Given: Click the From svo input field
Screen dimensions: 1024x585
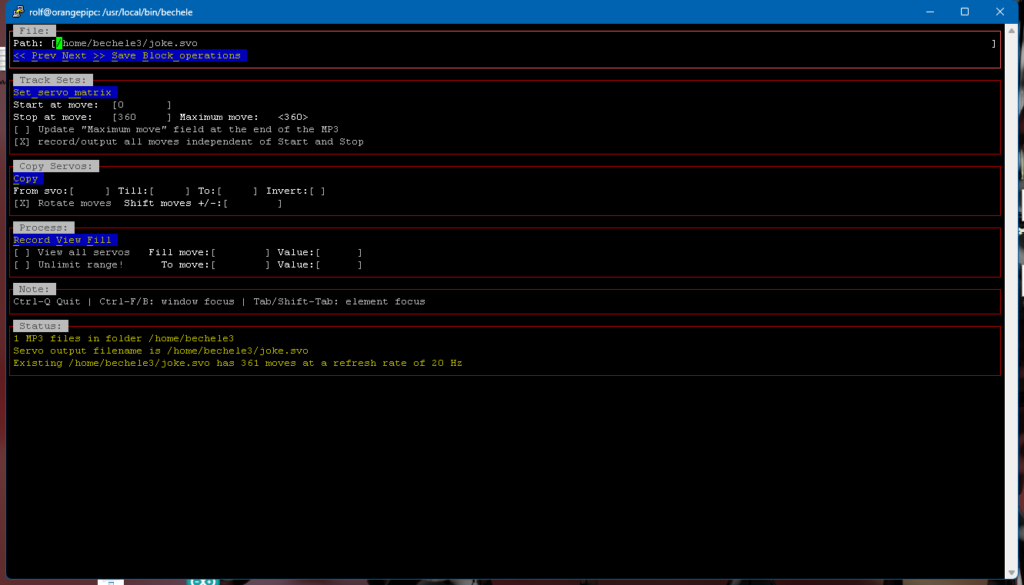Looking at the screenshot, I should tap(91, 191).
